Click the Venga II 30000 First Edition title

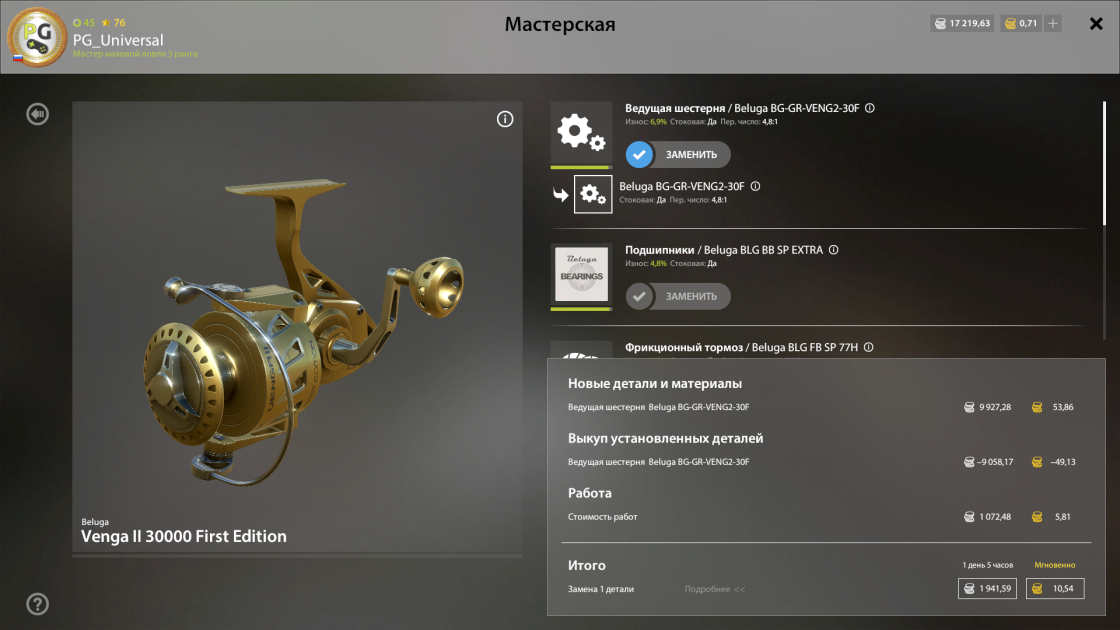coord(184,536)
